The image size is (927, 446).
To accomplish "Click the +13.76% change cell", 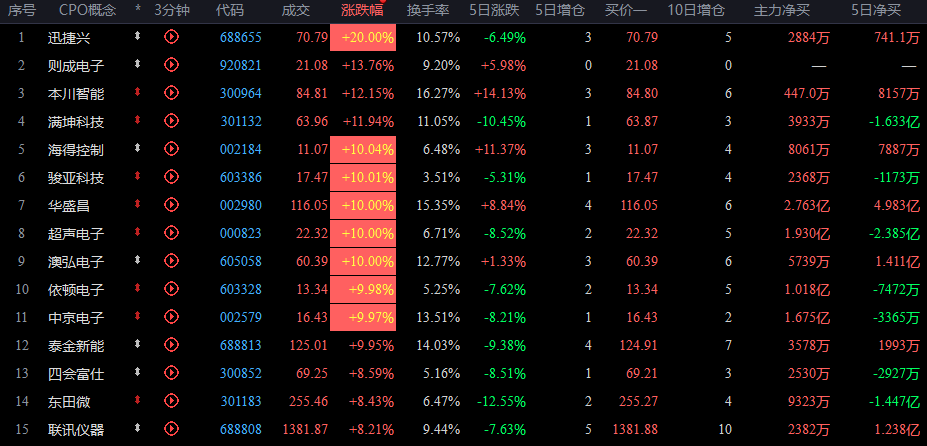I will coord(368,65).
